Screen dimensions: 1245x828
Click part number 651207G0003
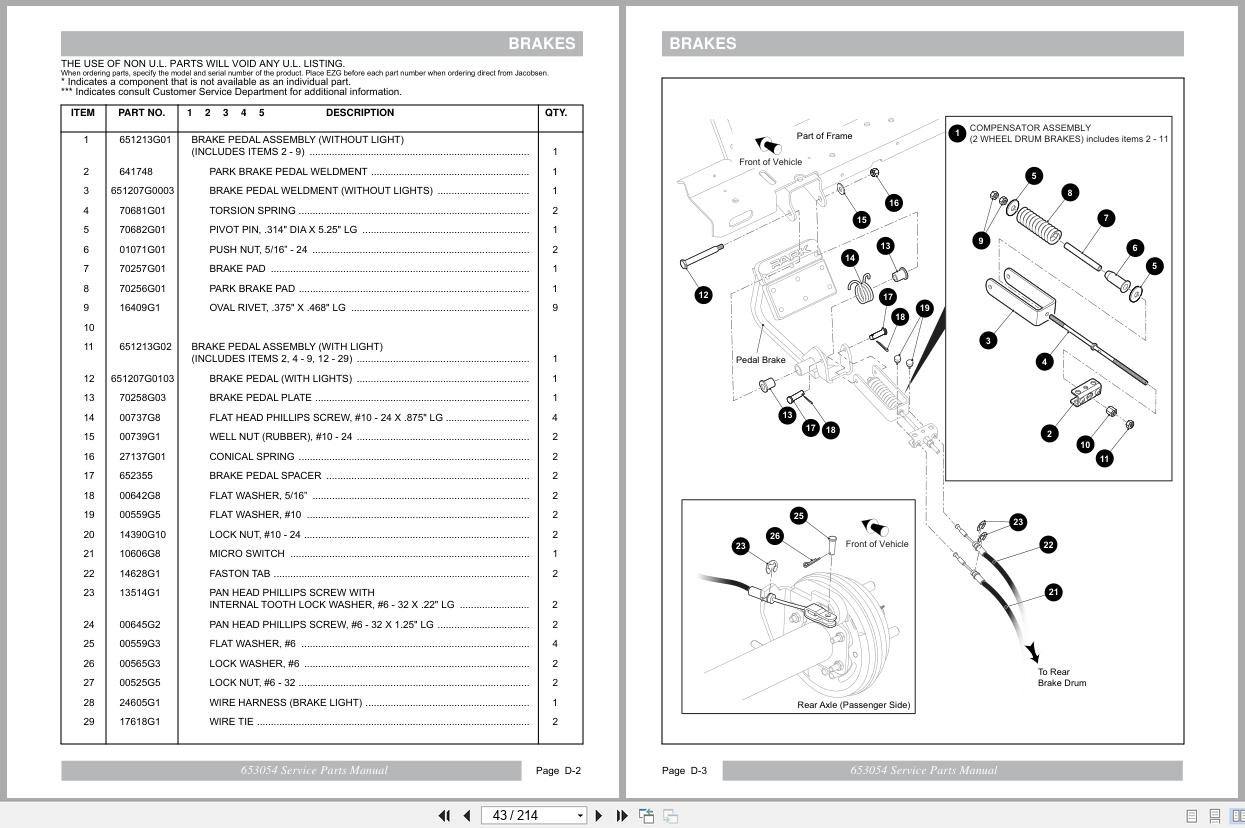click(x=142, y=191)
